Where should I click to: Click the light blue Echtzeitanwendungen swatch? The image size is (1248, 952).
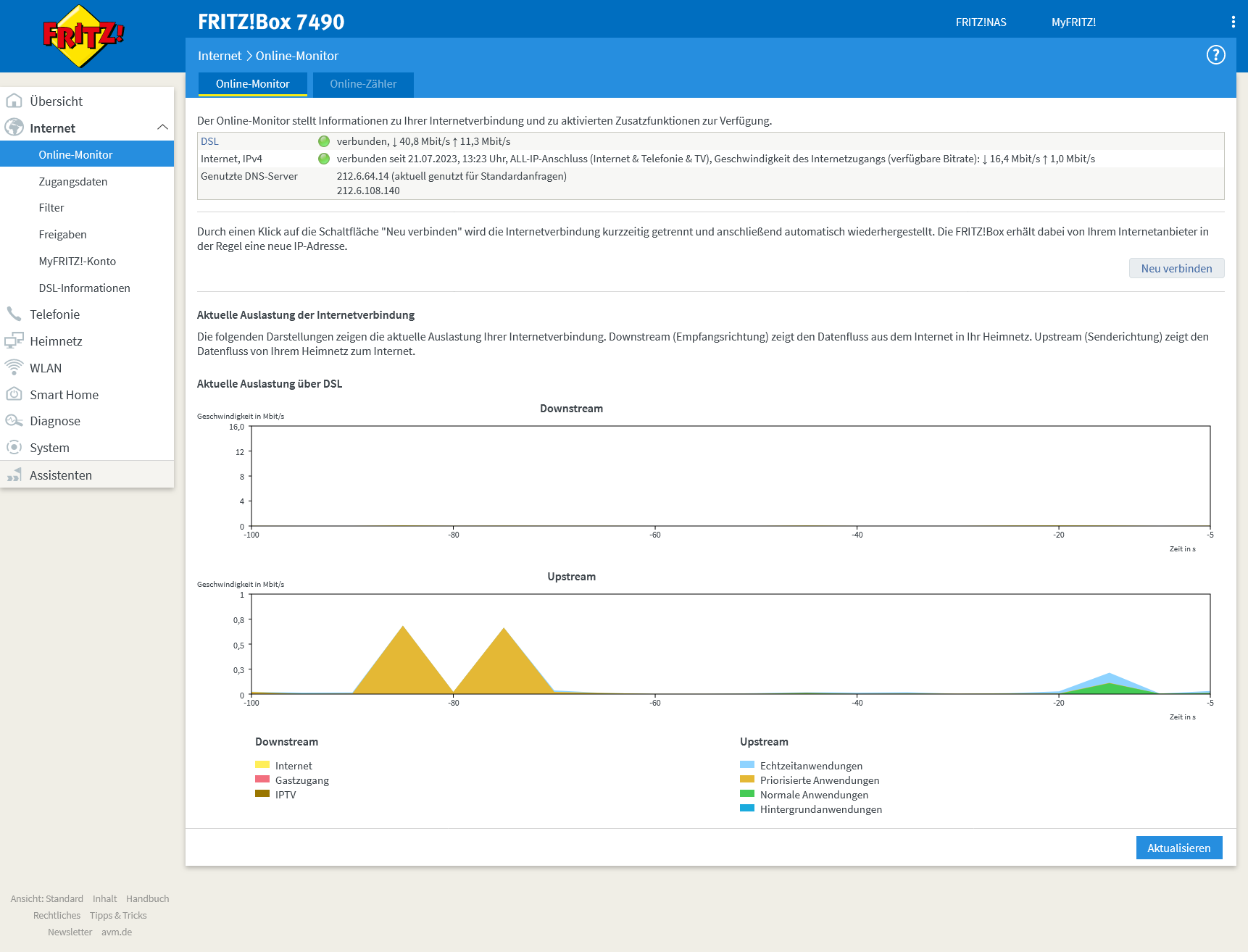click(x=747, y=764)
